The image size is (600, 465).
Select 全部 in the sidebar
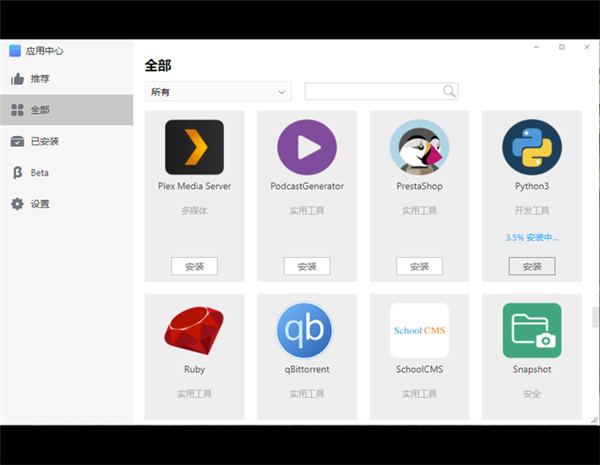pyautogui.click(x=40, y=110)
